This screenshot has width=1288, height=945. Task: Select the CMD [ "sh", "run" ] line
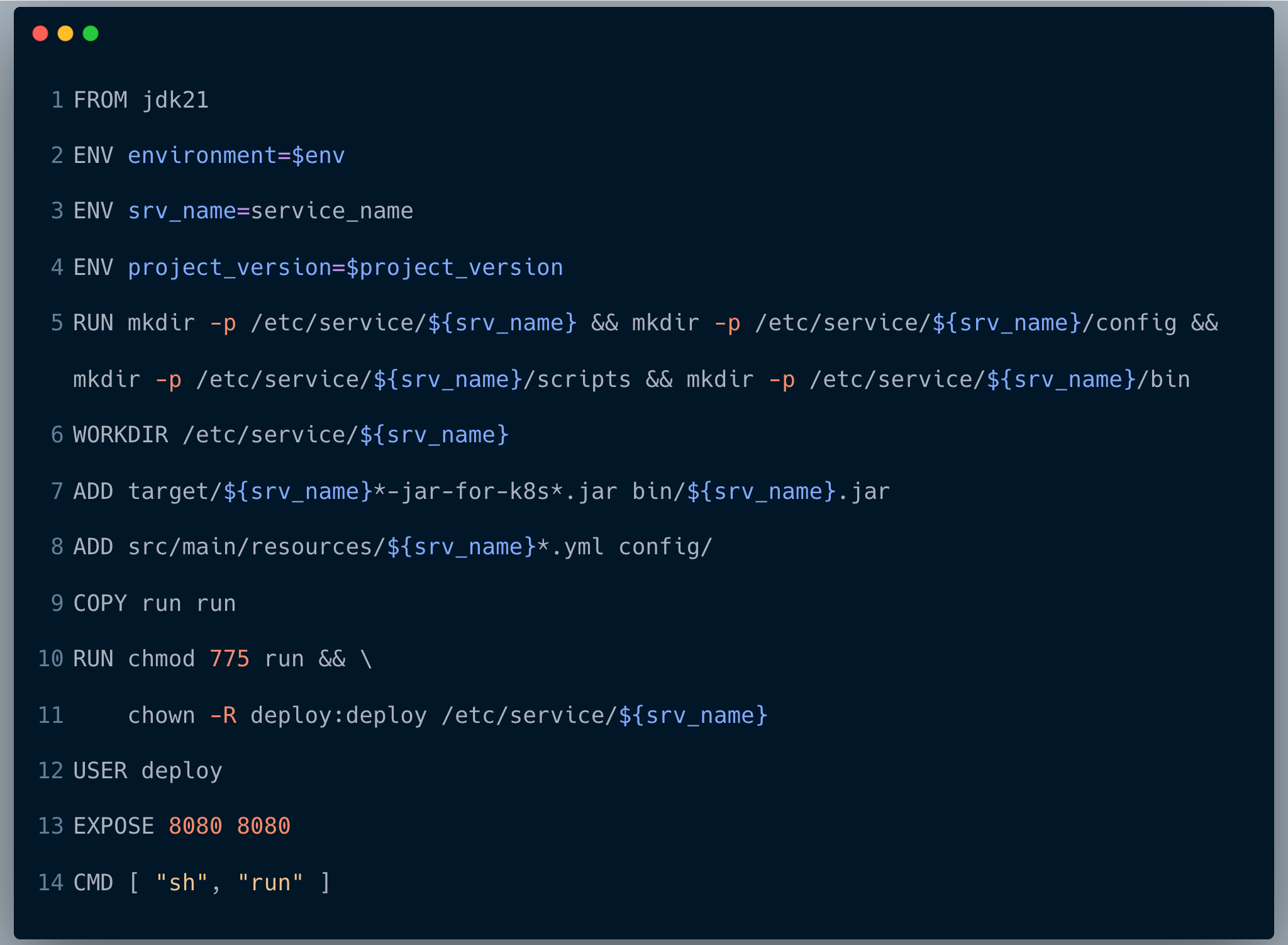(201, 882)
